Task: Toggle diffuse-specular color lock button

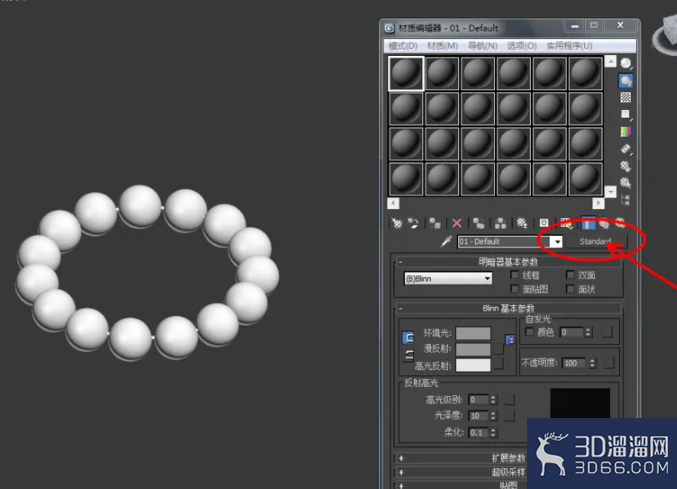Action: pyautogui.click(x=408, y=355)
